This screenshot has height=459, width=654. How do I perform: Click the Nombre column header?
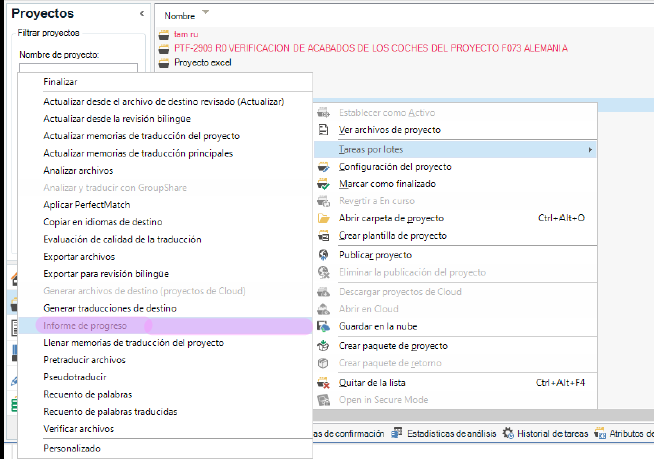click(180, 16)
